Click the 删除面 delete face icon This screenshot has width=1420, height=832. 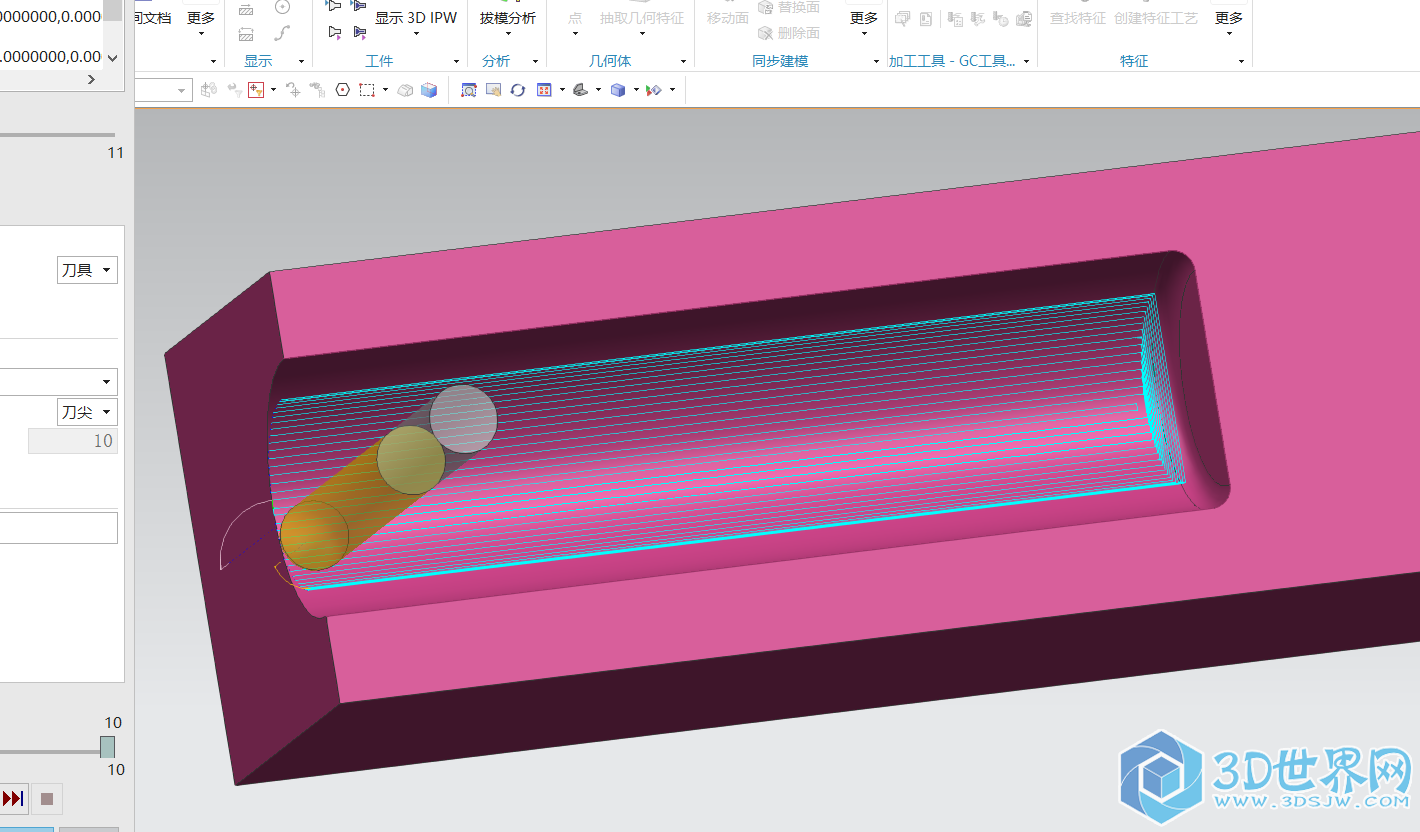pos(765,33)
